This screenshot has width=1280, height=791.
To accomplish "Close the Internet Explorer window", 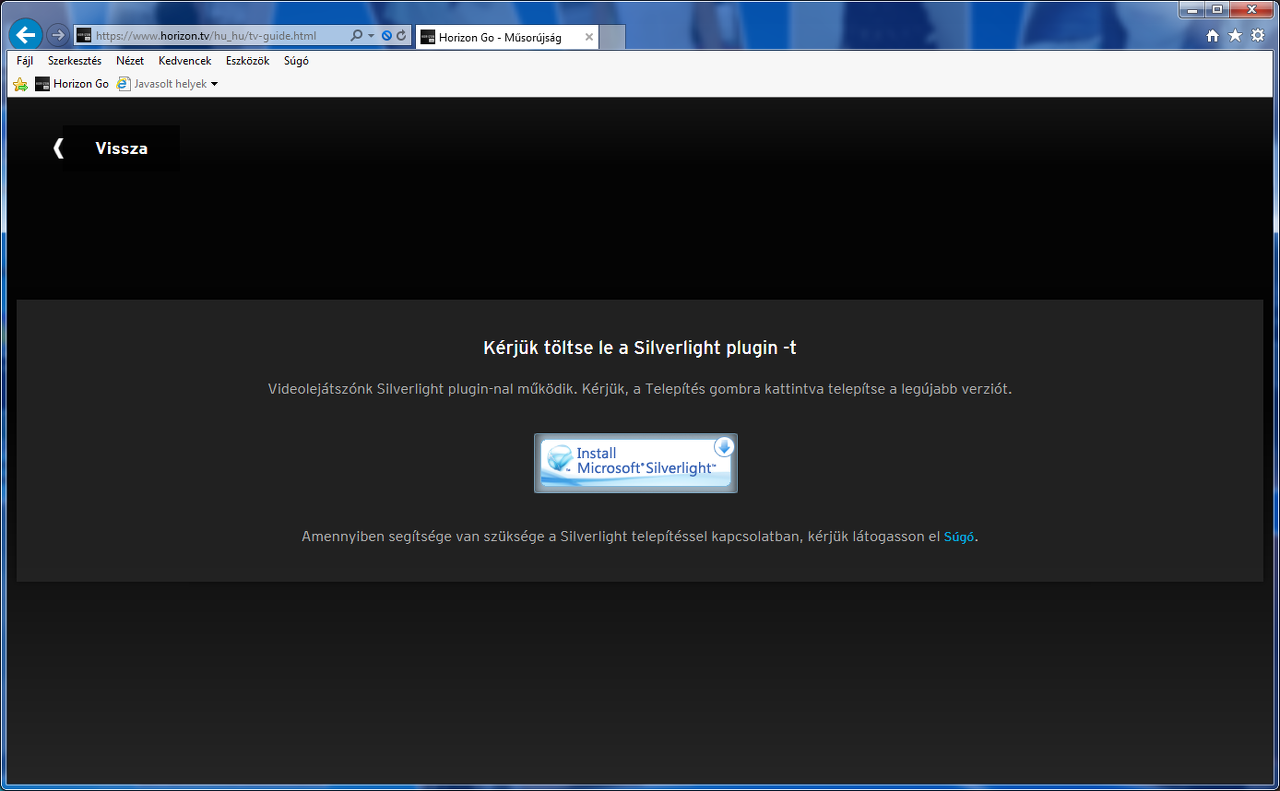I will [x=1253, y=9].
